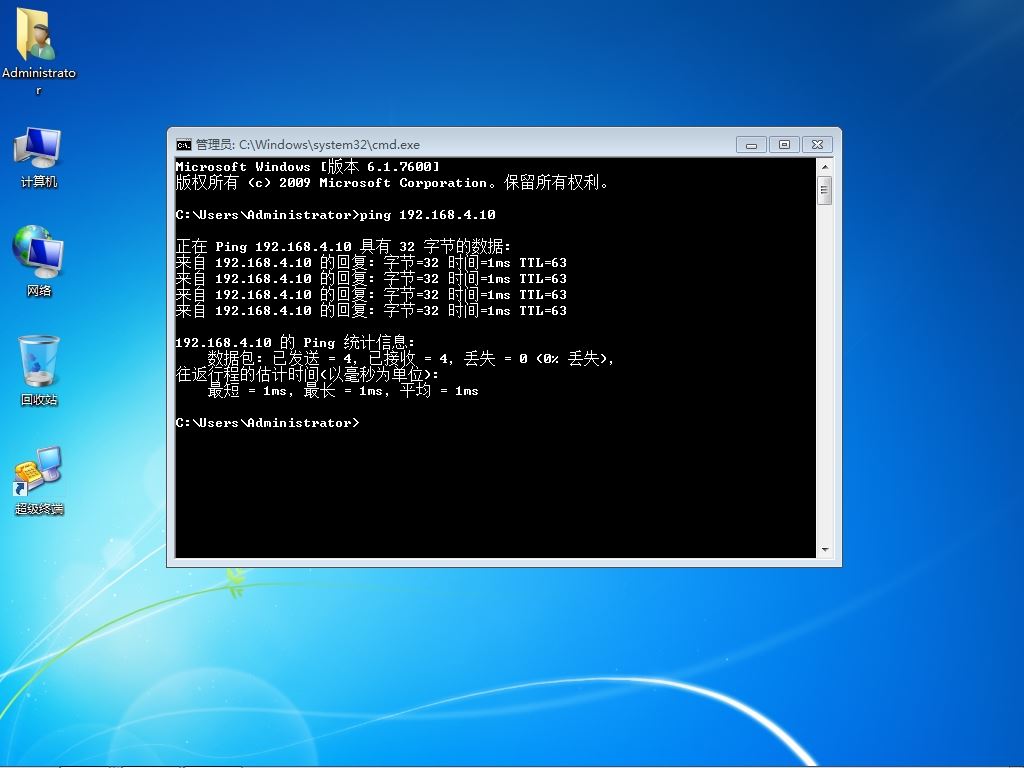Click the text "Microsoft Windows [版本 6.1.7600]"
1024x768 pixels.
click(308, 167)
